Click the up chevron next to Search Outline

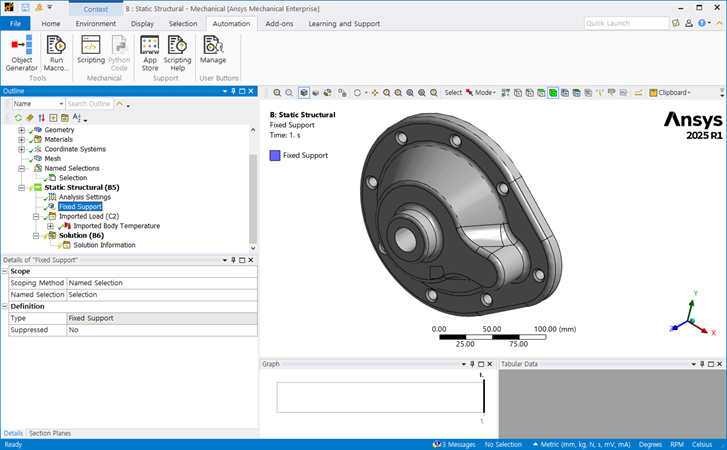click(120, 104)
